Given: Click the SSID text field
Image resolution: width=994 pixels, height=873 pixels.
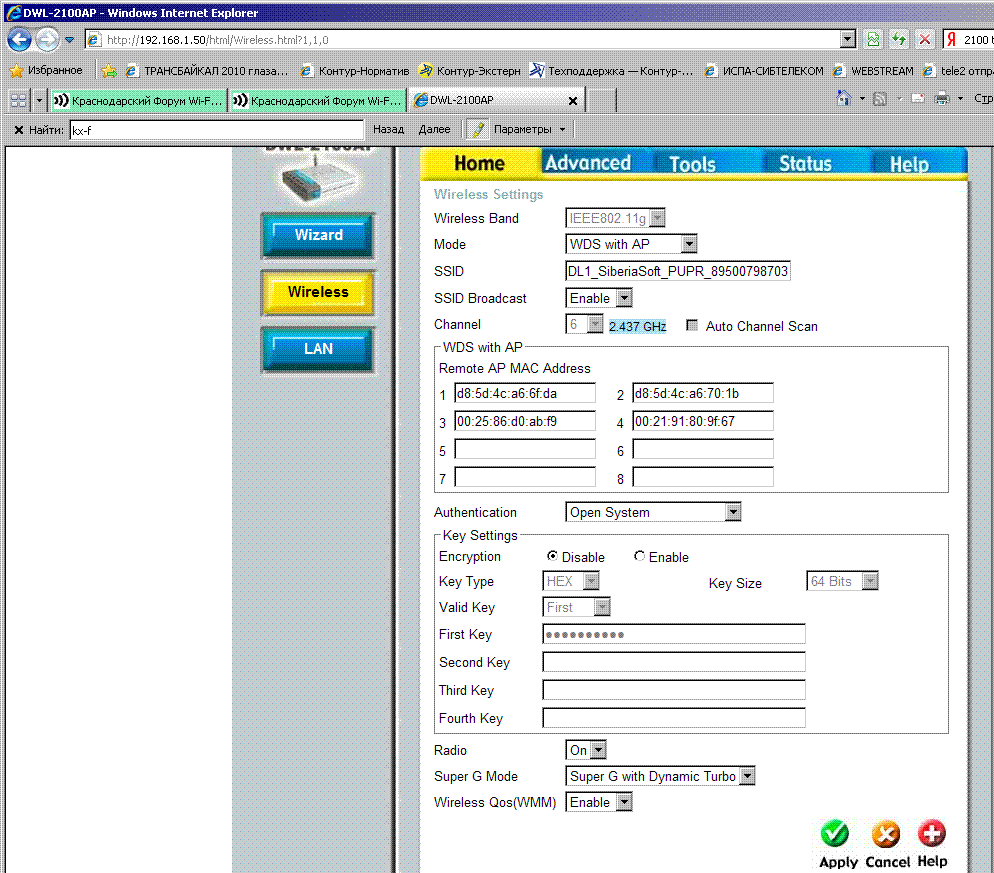Looking at the screenshot, I should 678,271.
